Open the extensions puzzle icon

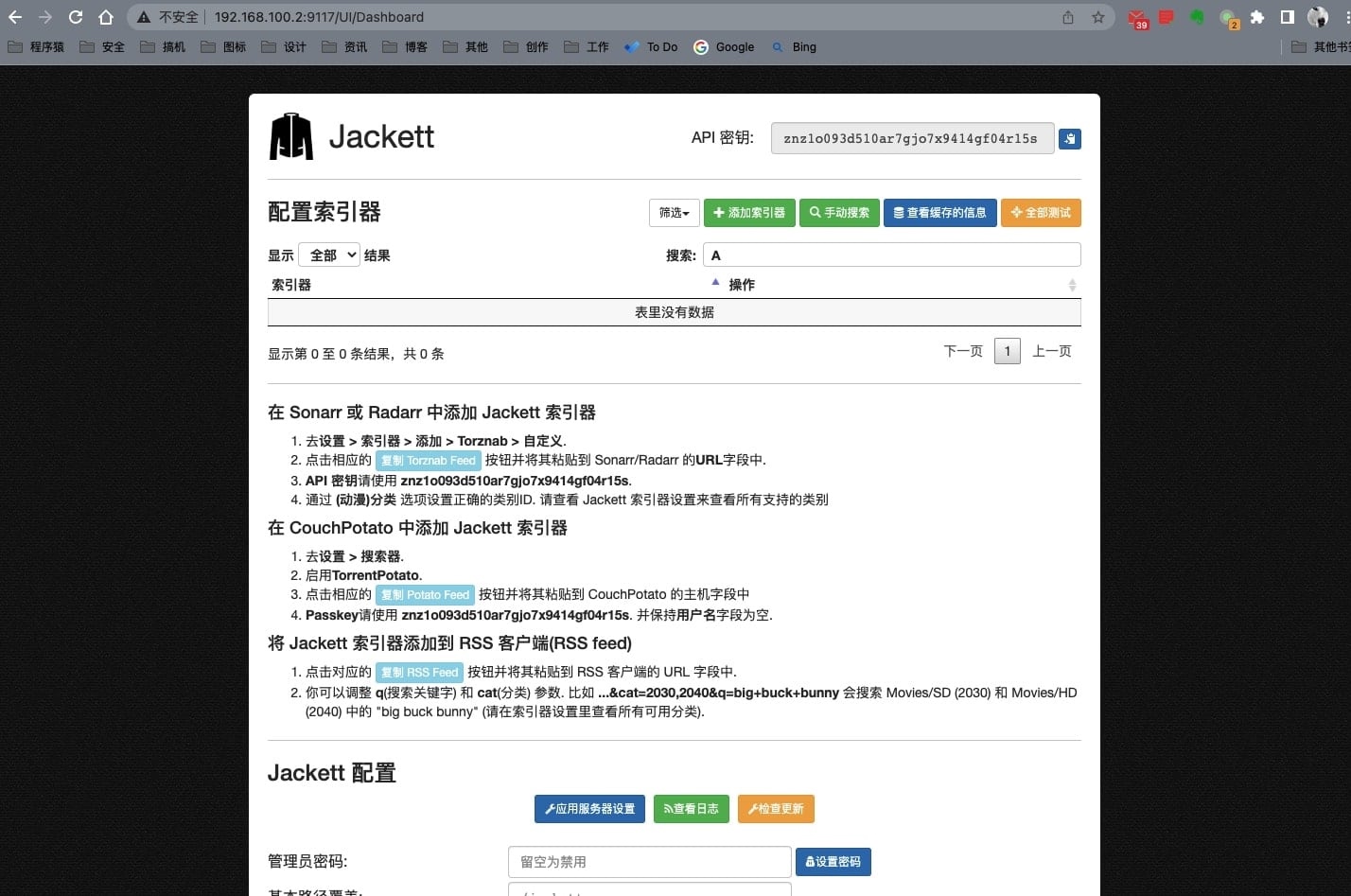click(x=1257, y=17)
